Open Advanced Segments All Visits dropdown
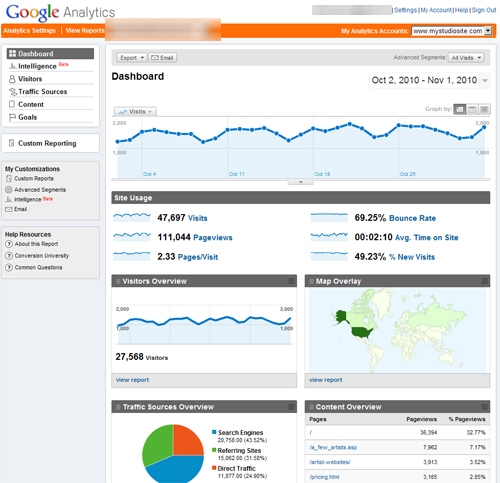 click(x=466, y=58)
